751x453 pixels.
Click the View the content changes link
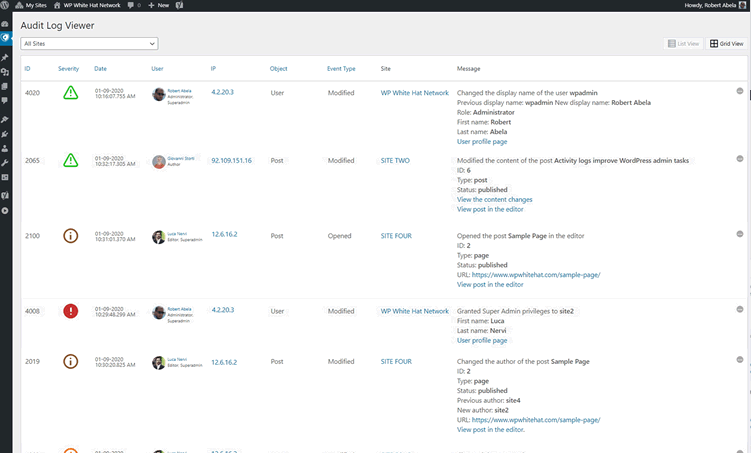click(x=494, y=199)
